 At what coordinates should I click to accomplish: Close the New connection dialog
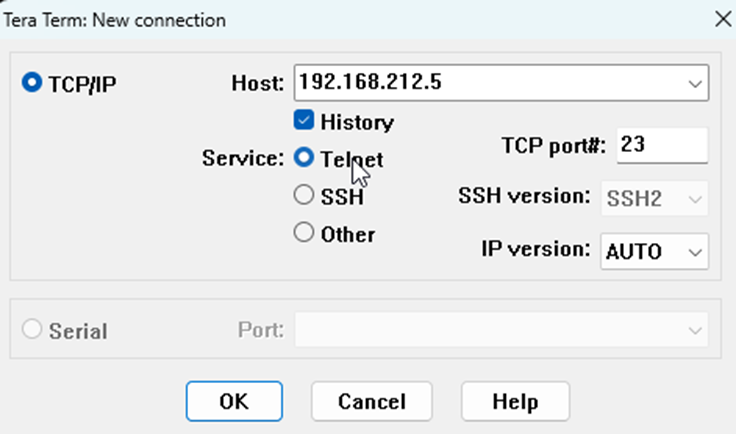pyautogui.click(x=723, y=20)
